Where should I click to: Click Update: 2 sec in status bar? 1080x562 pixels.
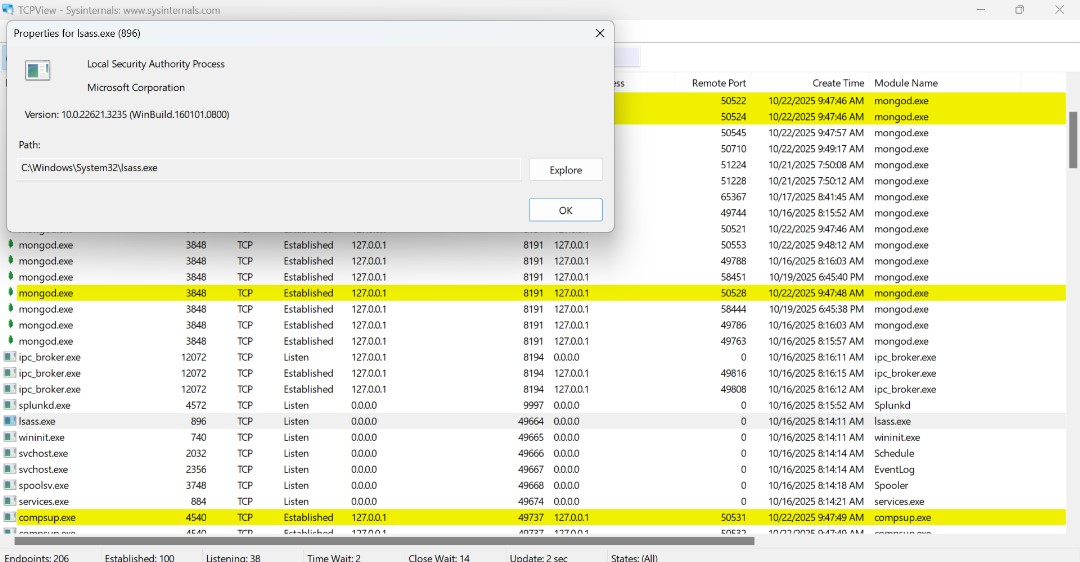pos(539,558)
